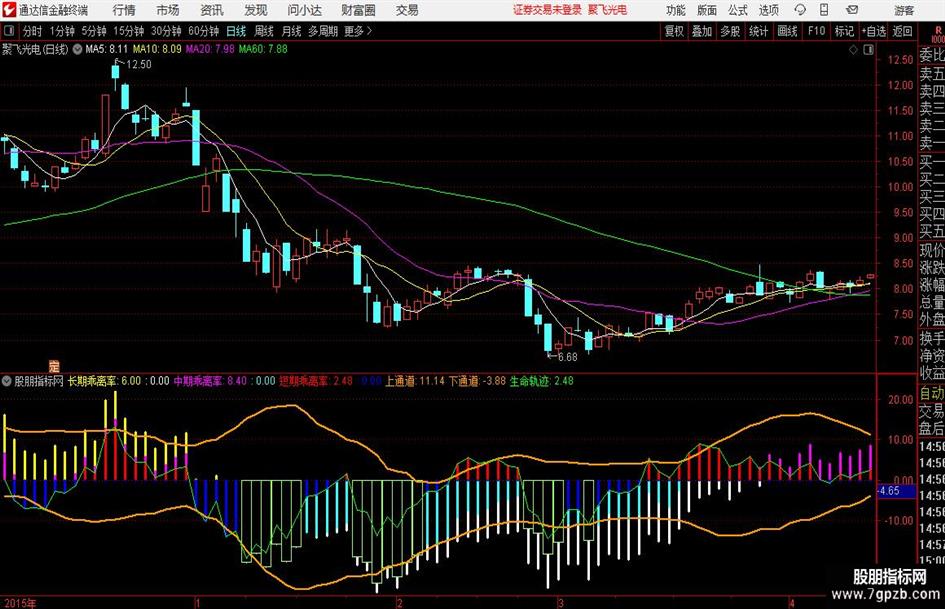945x609 pixels.
Task: Click the 返回 back button
Action: pos(902,31)
